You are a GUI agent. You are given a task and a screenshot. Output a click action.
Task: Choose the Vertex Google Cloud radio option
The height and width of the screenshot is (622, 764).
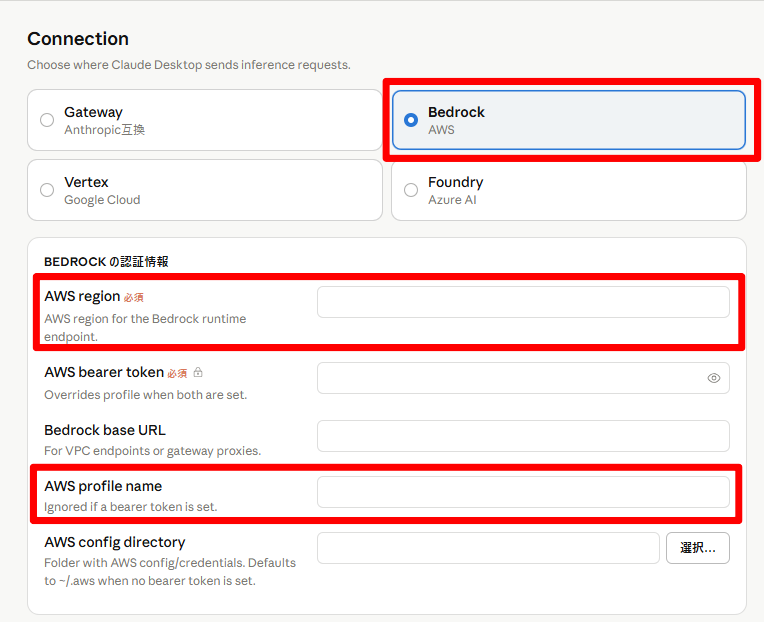(x=205, y=190)
